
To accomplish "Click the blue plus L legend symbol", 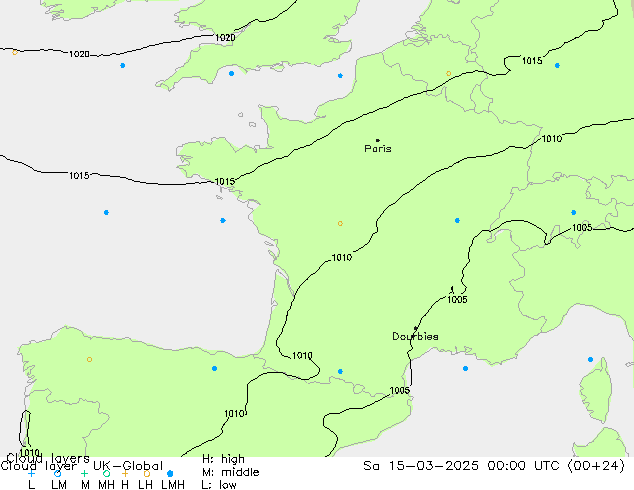I will tap(31, 473).
